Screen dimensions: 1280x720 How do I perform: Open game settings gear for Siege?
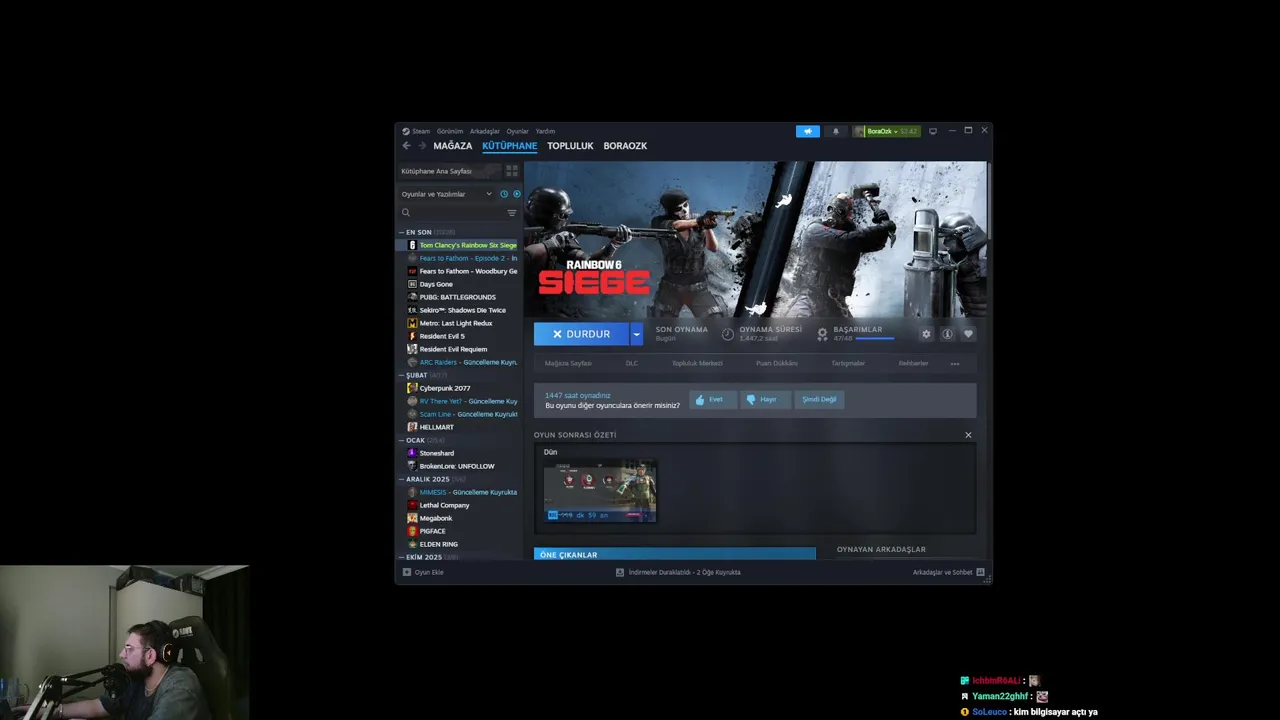(926, 334)
